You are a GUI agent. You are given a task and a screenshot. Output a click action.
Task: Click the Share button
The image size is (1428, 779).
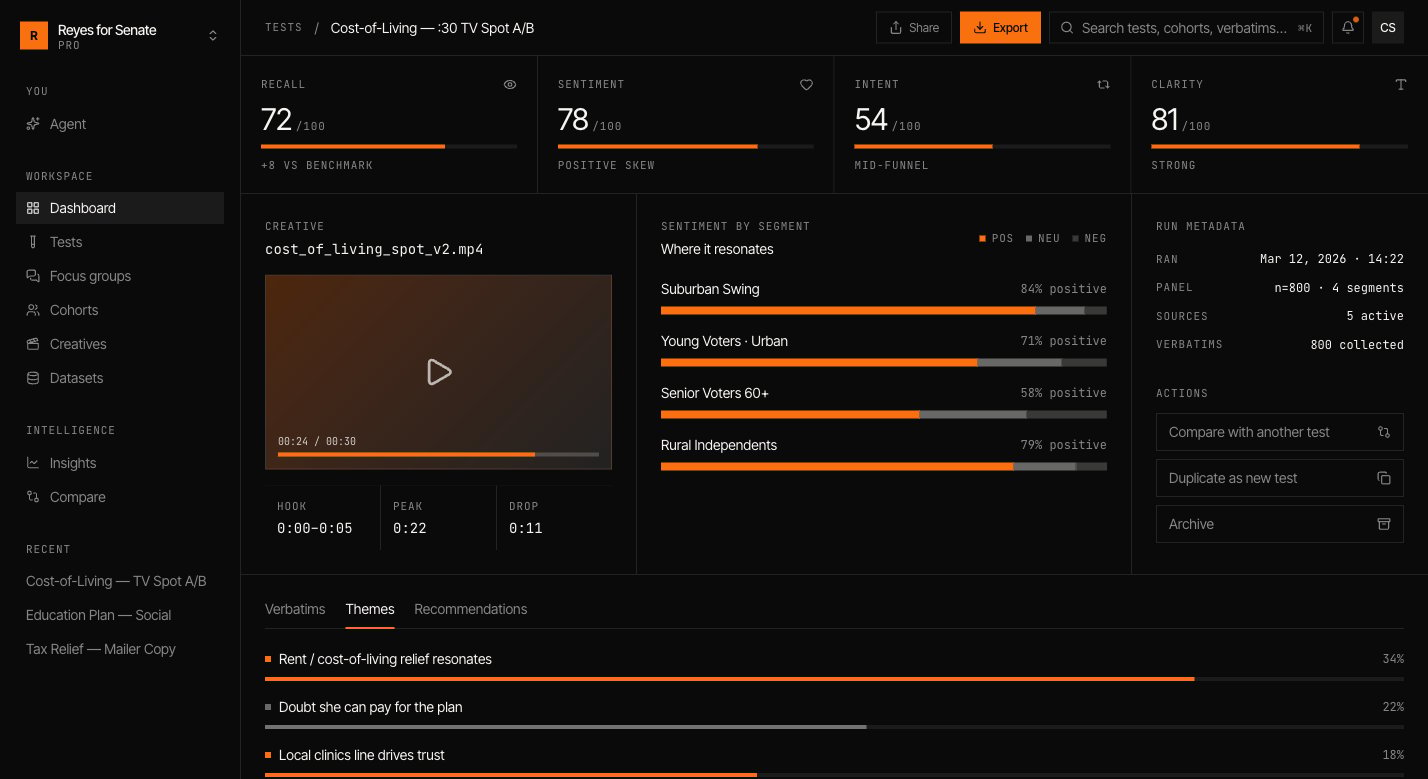tap(914, 28)
